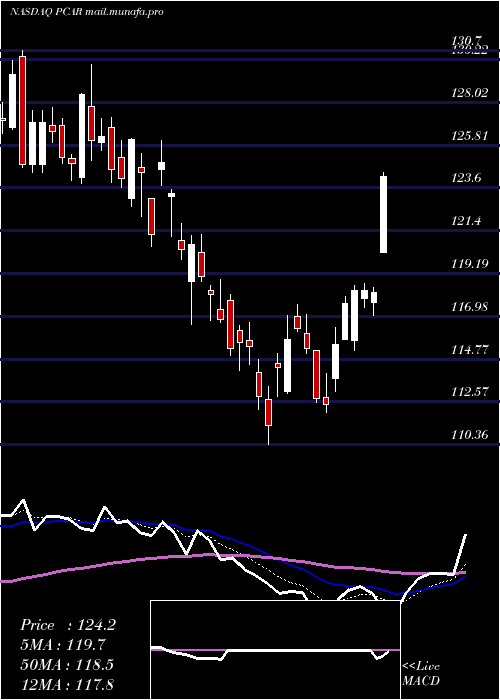Screen dimensions: 500x700
Task: Click the '<<Live MACD' label
Action: (421, 673)
